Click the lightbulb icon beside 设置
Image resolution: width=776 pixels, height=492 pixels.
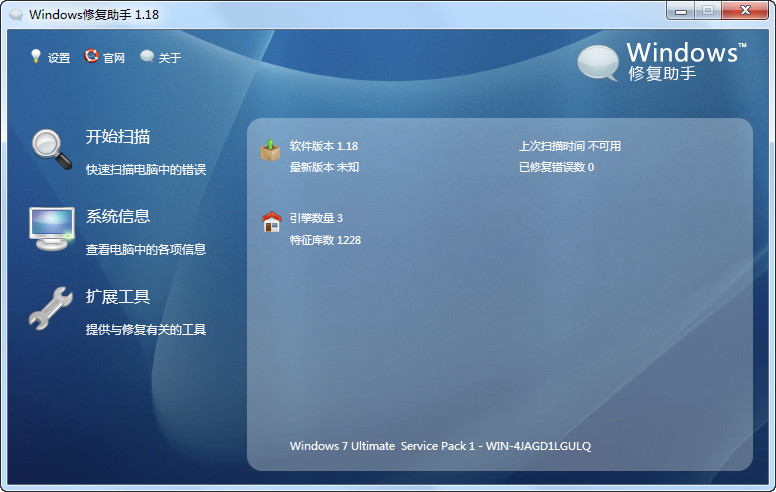(x=36, y=56)
